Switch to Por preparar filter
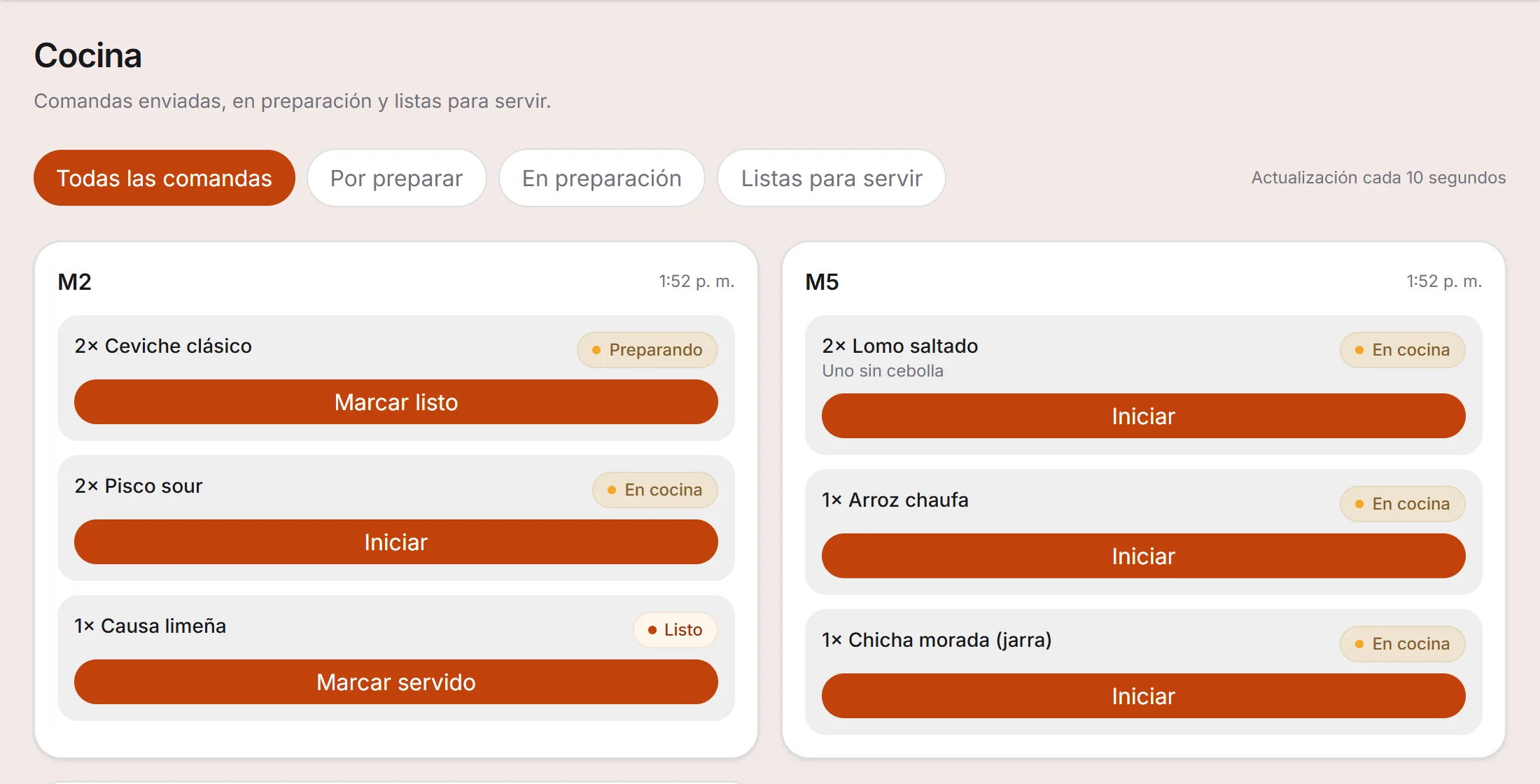1540x784 pixels. click(x=396, y=178)
